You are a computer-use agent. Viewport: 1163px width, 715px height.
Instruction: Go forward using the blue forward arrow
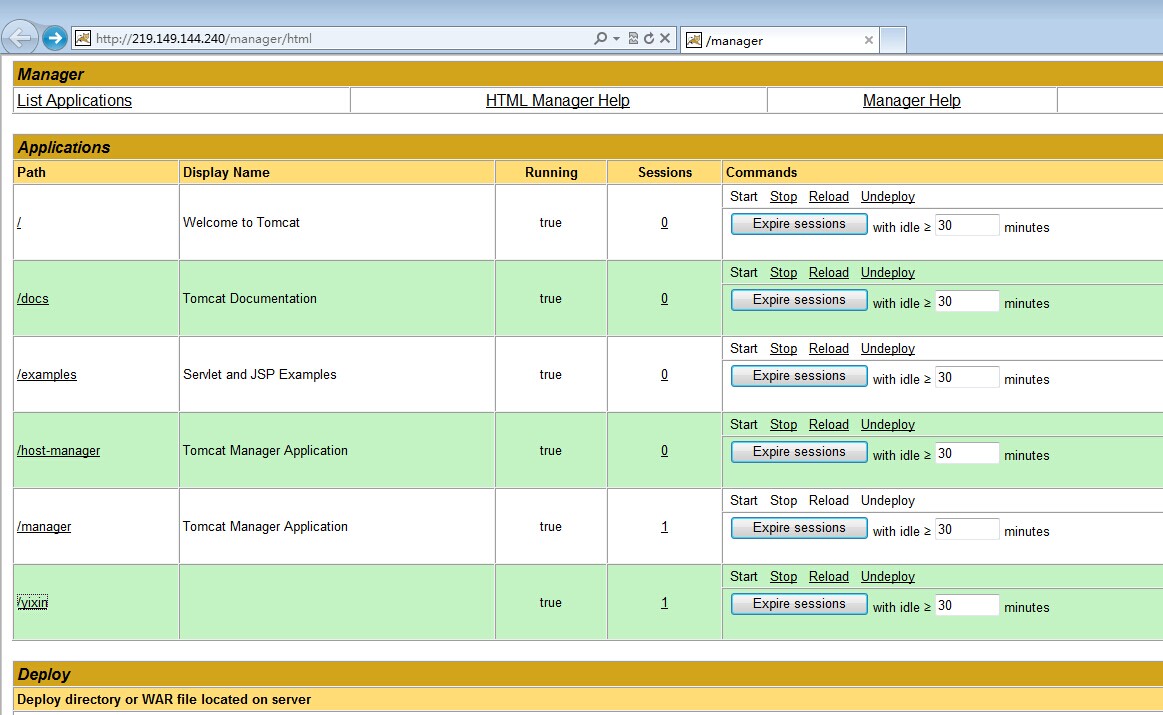click(55, 38)
